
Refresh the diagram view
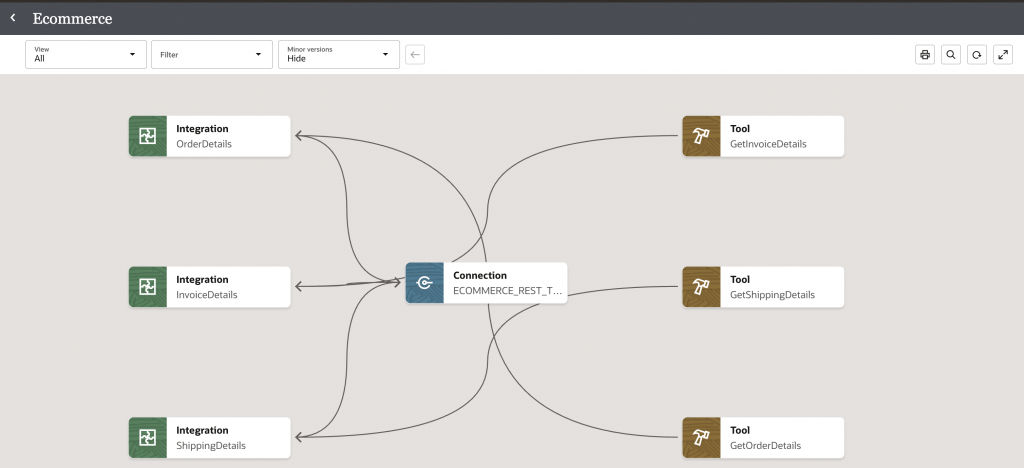[976, 55]
